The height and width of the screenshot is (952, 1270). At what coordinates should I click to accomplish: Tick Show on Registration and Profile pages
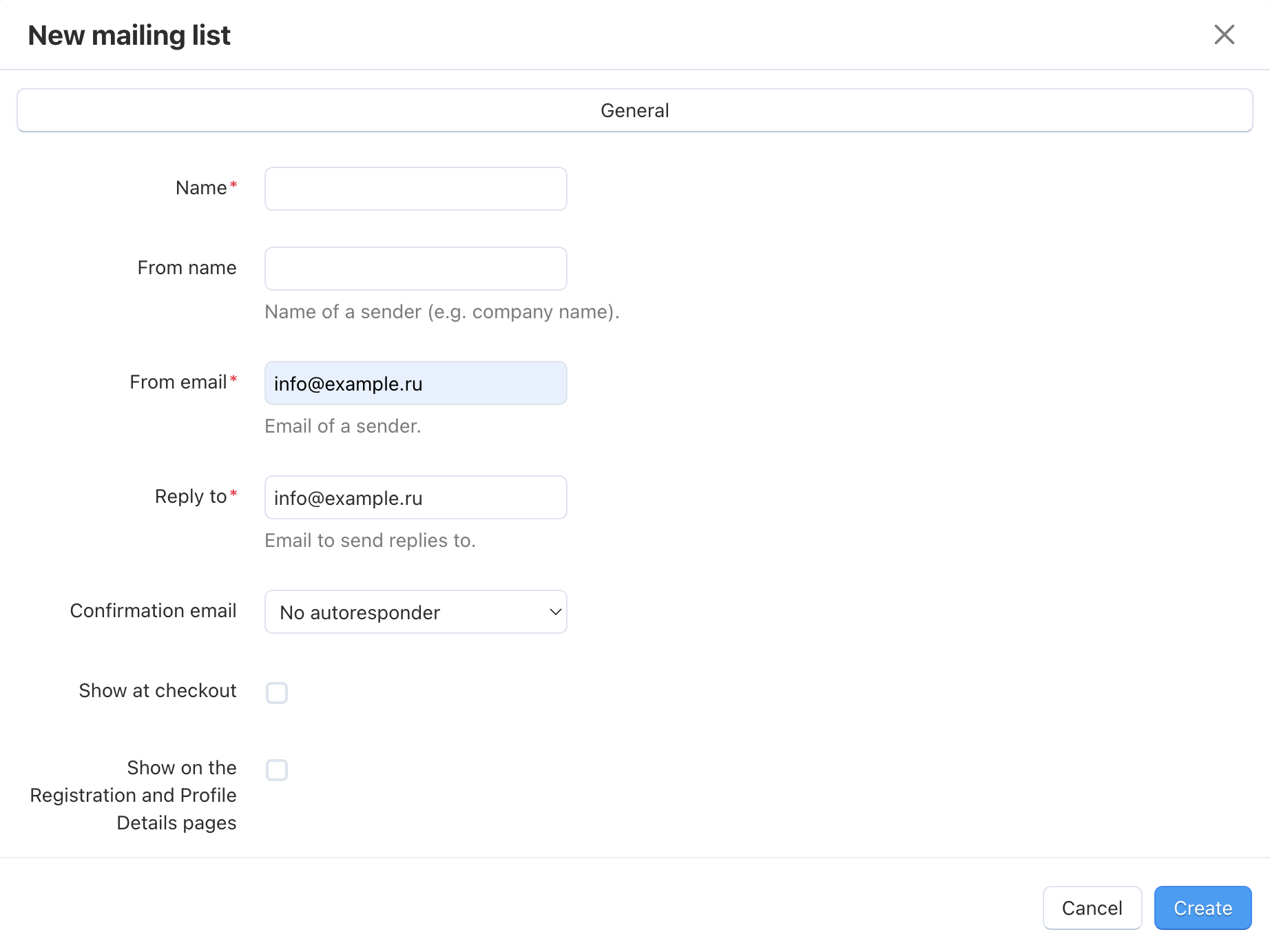coord(277,769)
